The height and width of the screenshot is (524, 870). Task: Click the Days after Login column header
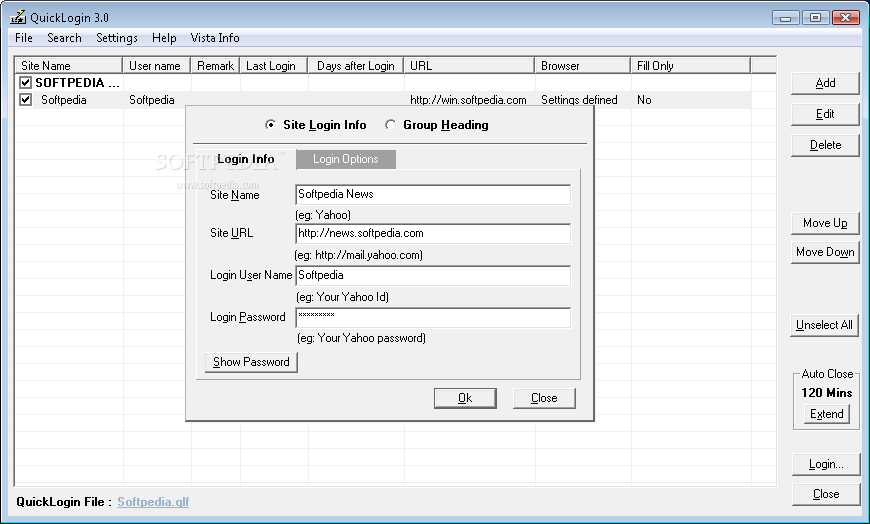pos(356,66)
